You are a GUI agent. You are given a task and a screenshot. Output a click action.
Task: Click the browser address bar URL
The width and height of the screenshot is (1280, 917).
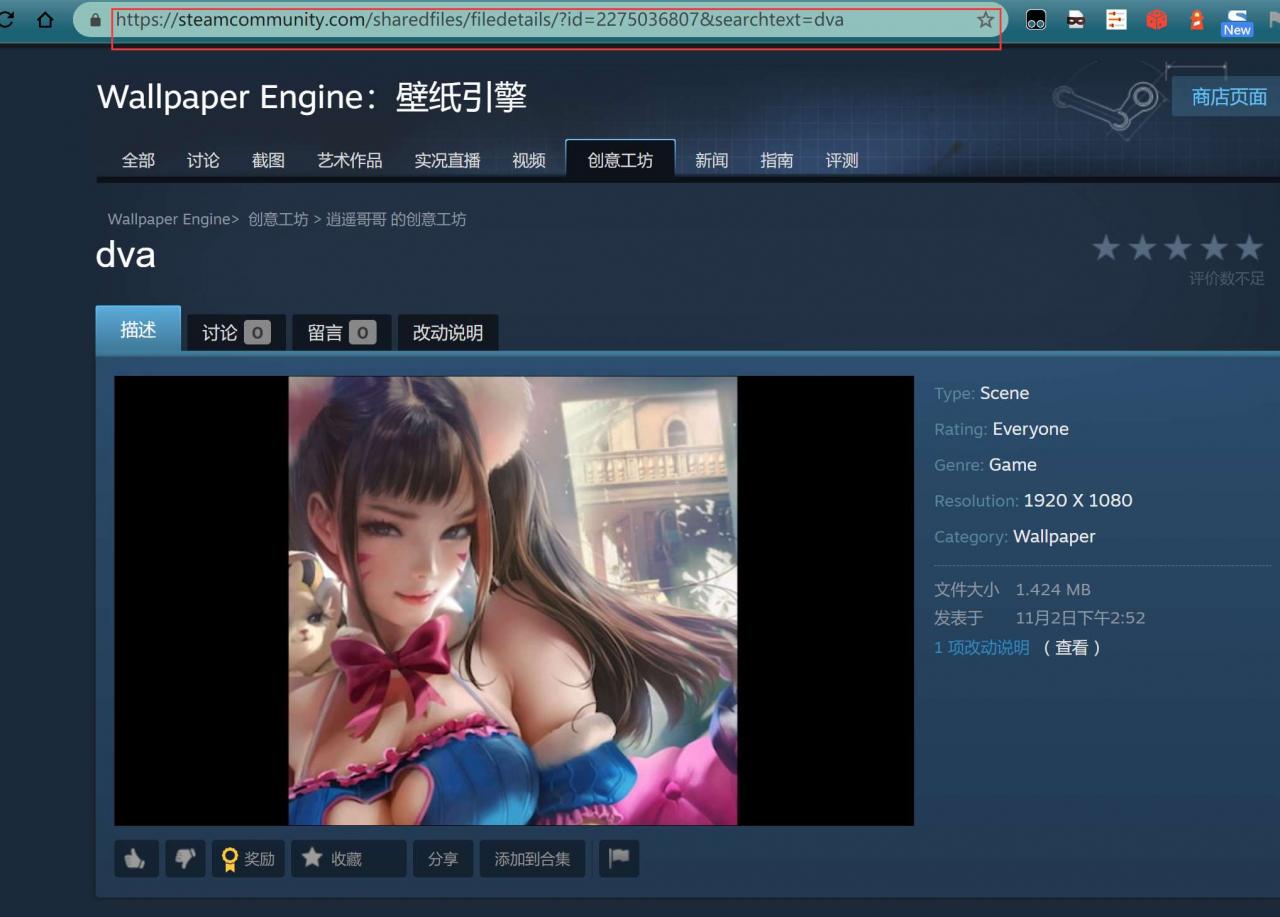coord(480,19)
